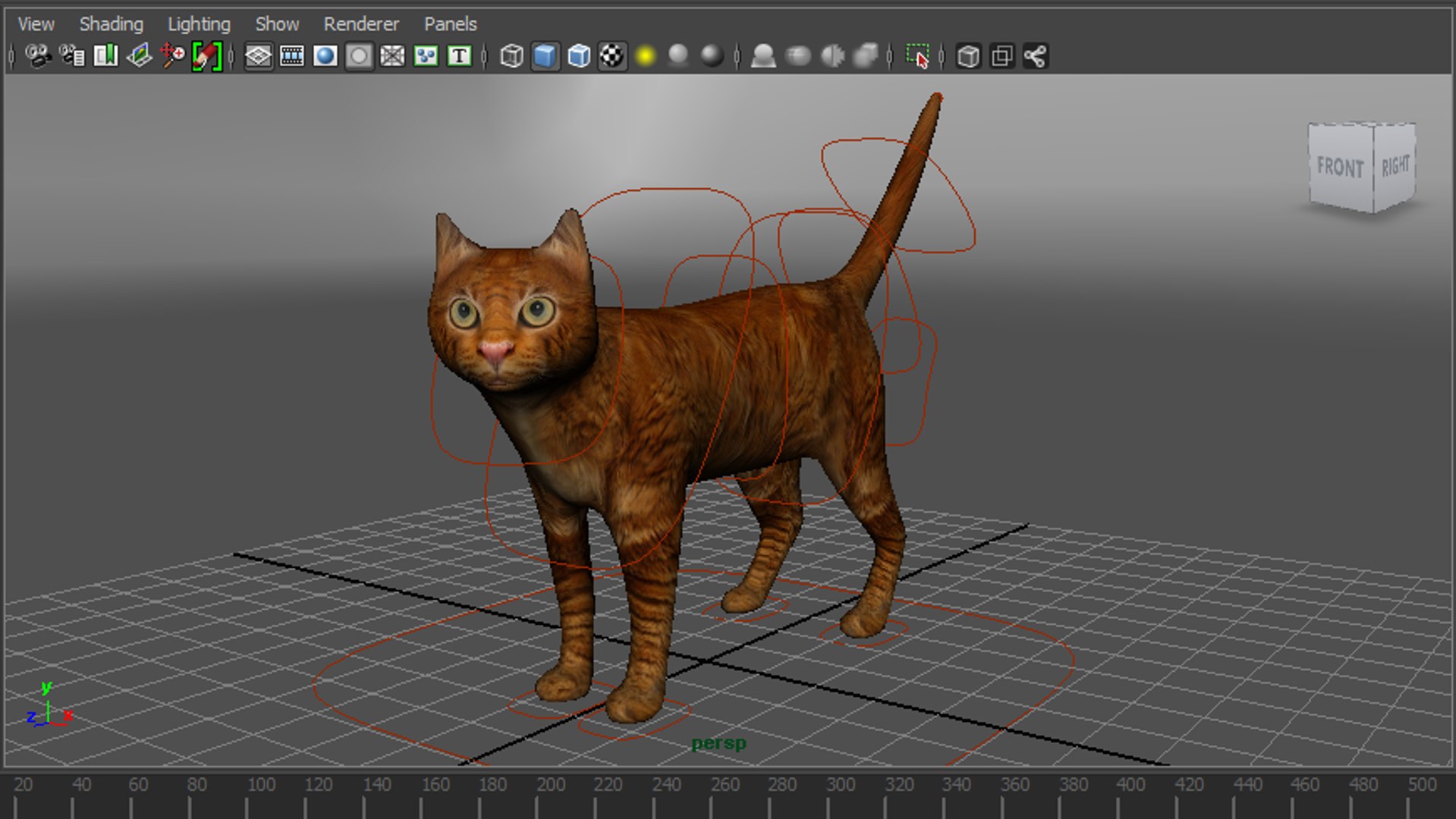Click the Shadows sphere icon
Screen dimensions: 1456x819
[679, 56]
